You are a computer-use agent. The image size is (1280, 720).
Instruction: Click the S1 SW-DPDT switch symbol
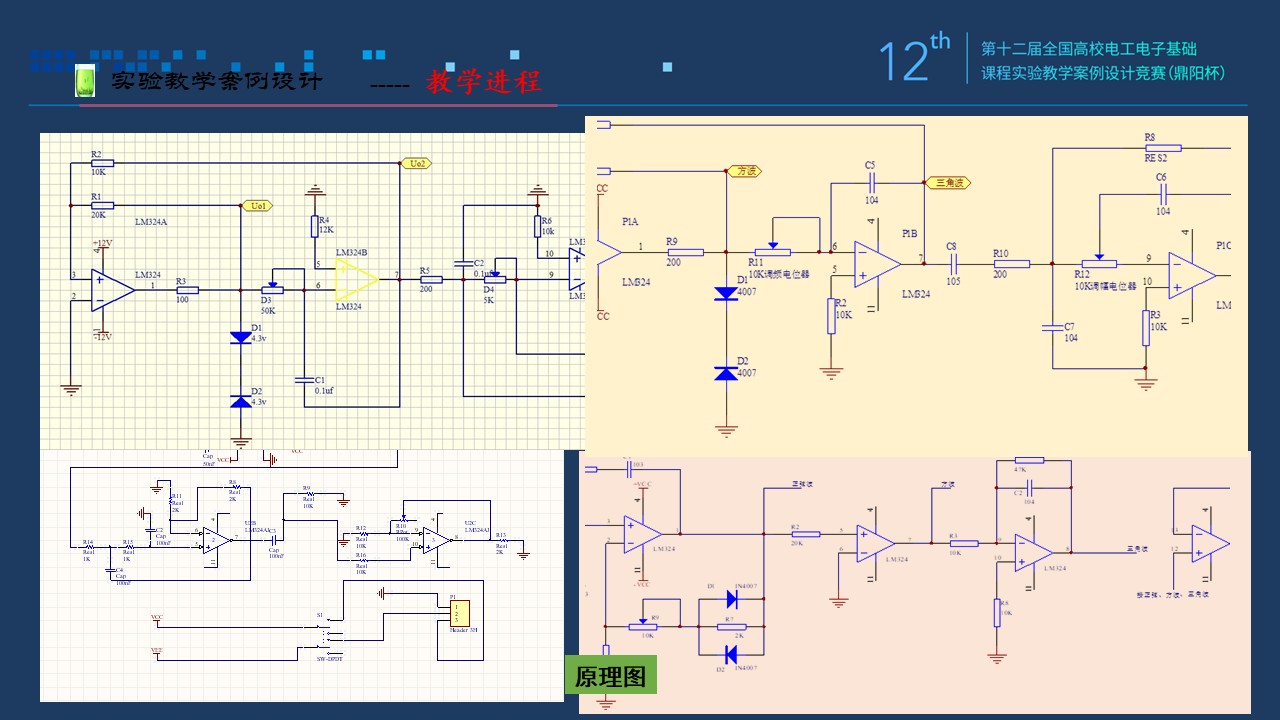tap(327, 636)
